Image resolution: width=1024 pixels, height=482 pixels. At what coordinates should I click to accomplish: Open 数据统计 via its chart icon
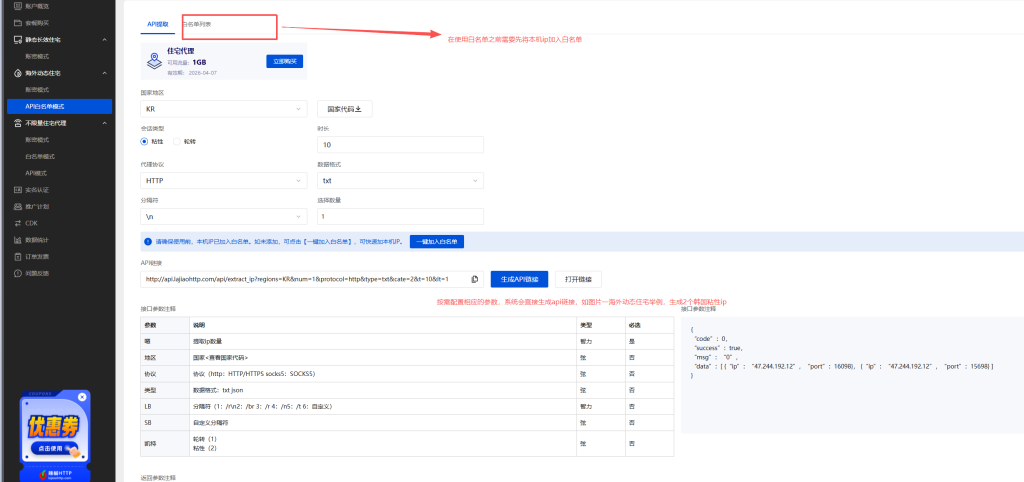18,240
